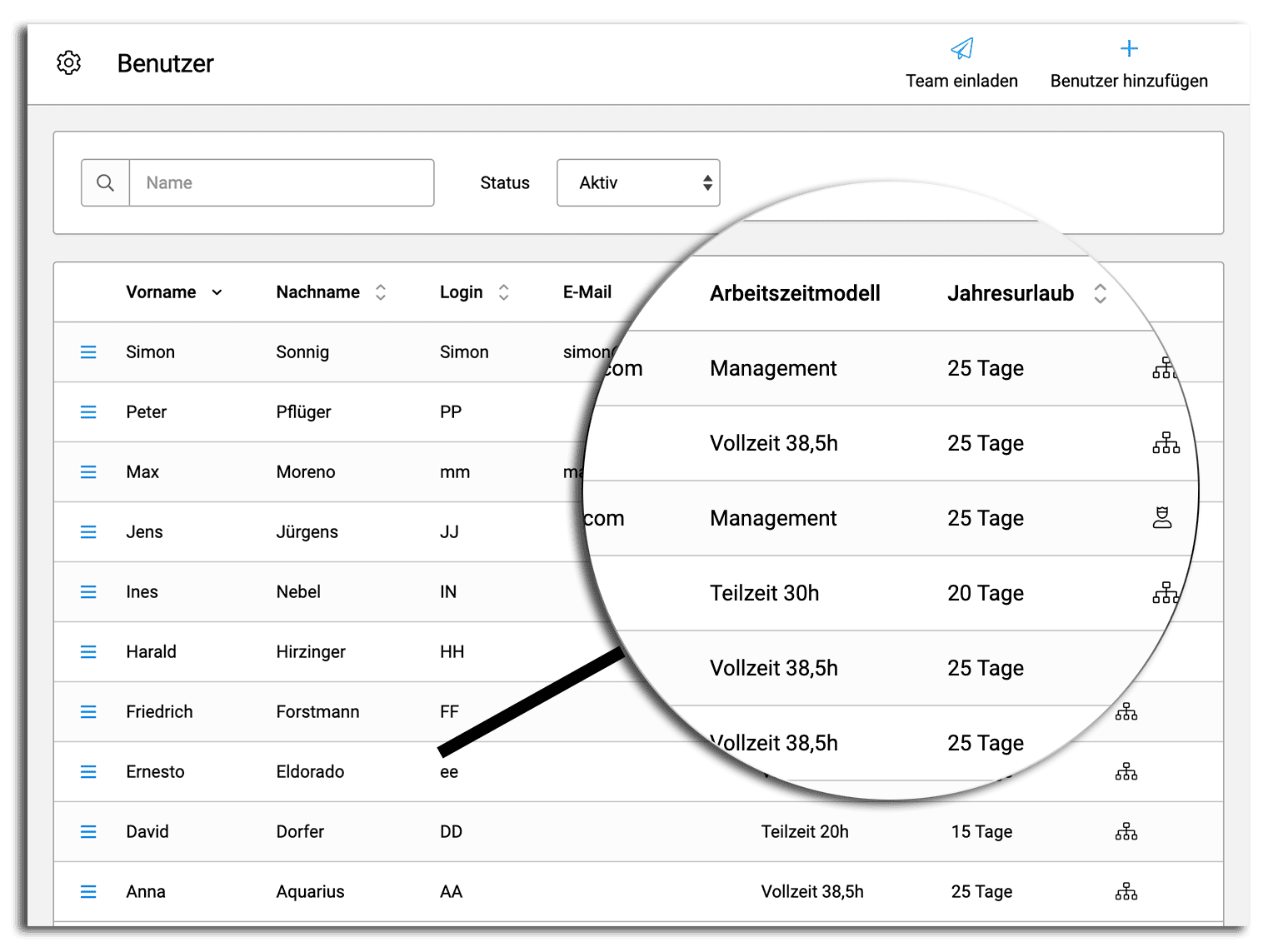The image size is (1273, 952).
Task: Click the login value JJ
Action: coord(449,532)
